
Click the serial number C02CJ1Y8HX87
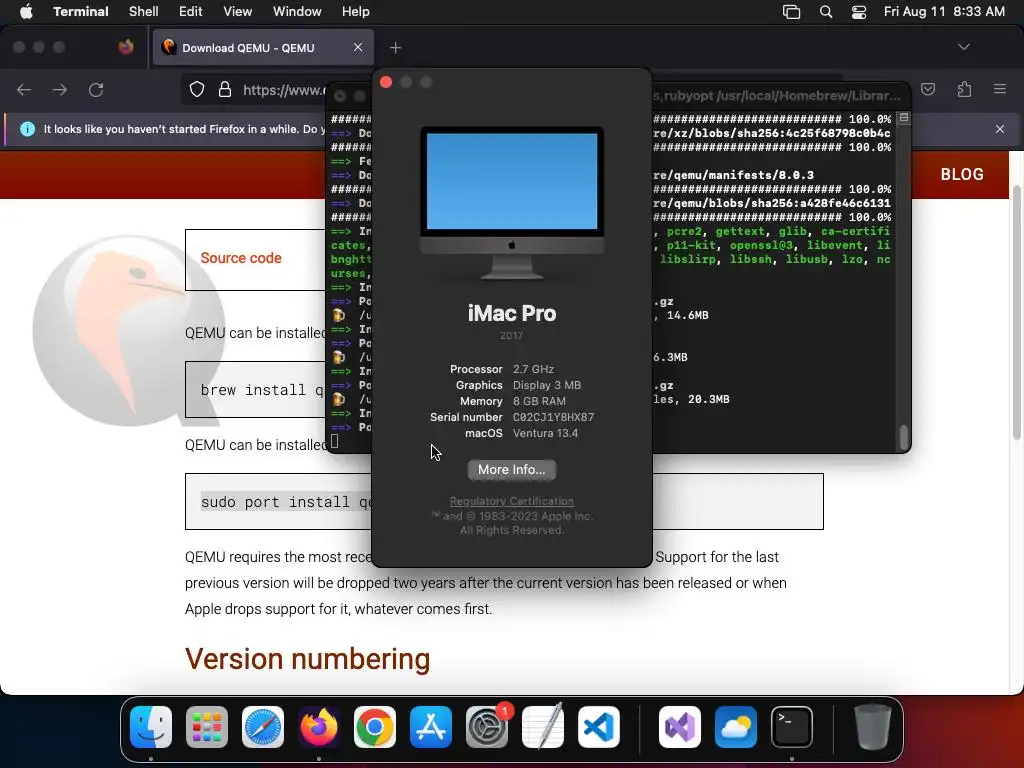pyautogui.click(x=553, y=417)
